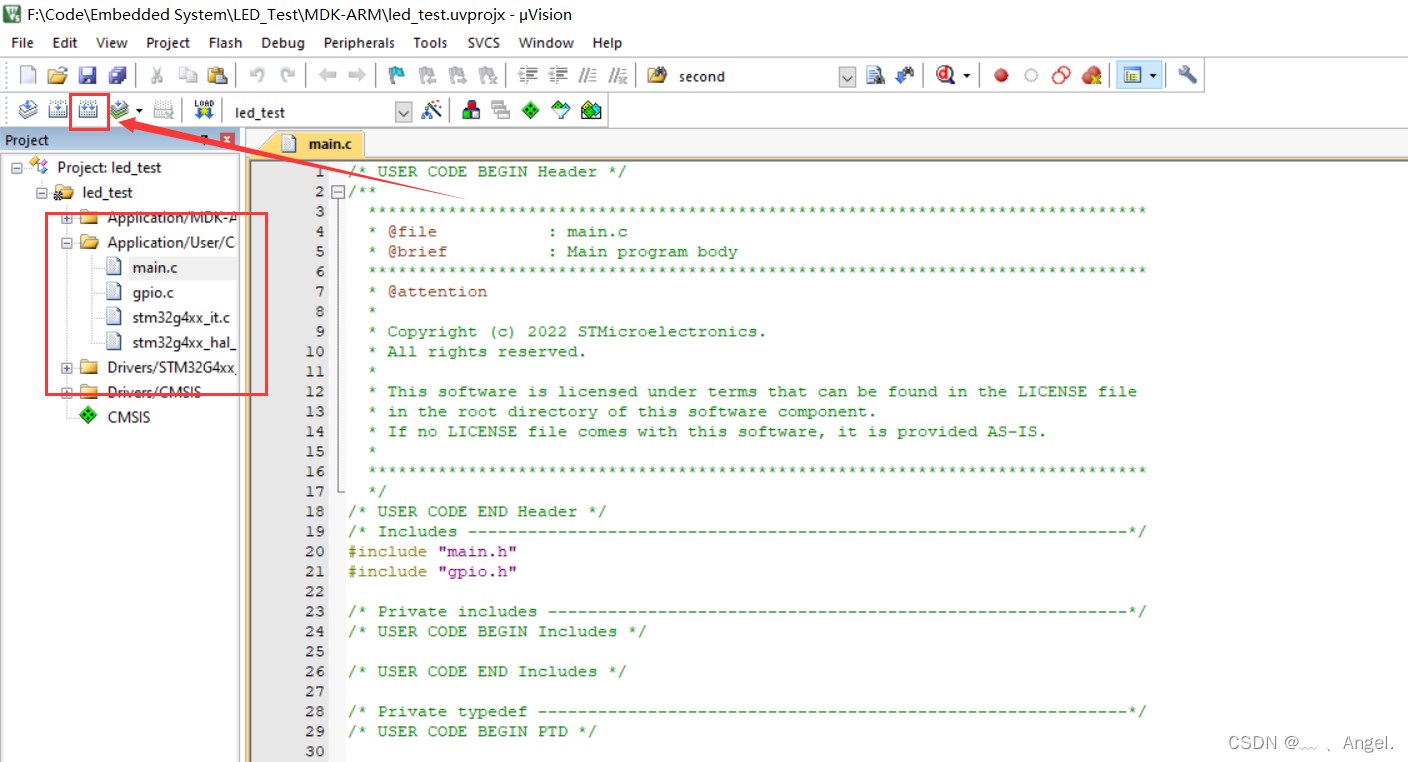Open the window layout dropdown arrow
The height and width of the screenshot is (762, 1408).
coord(1153,76)
